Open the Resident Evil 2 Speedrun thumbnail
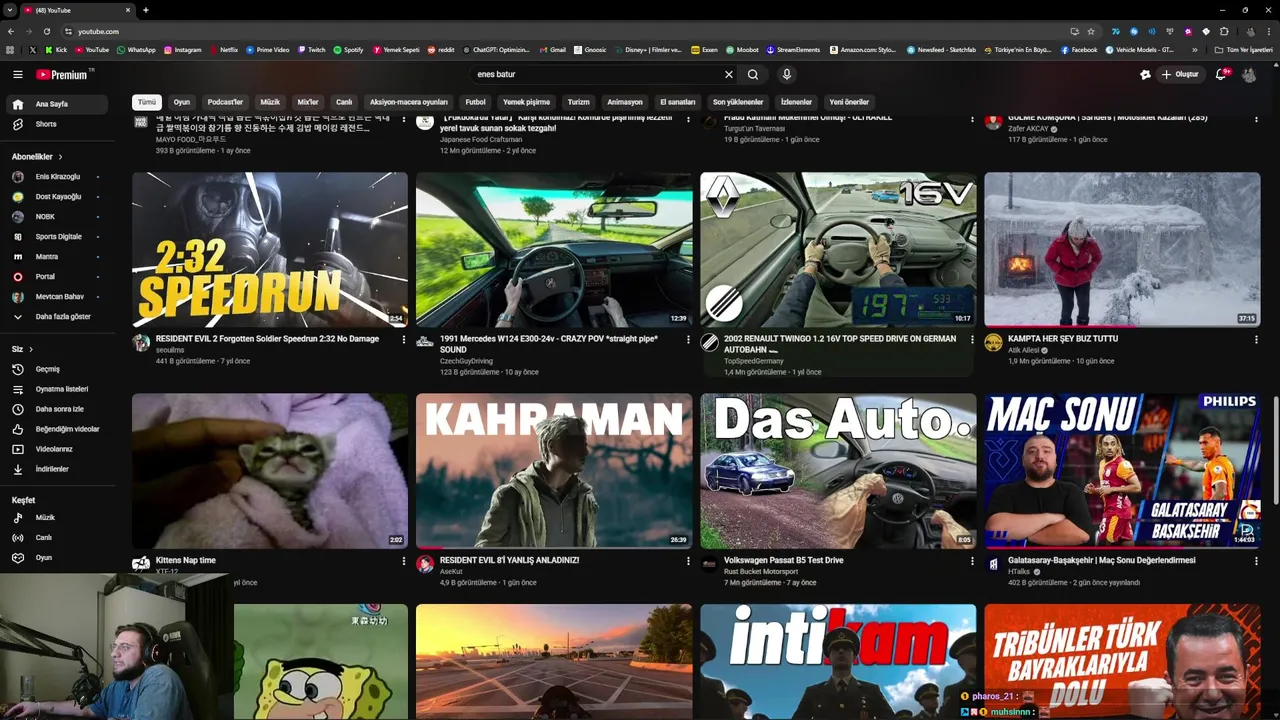 click(x=270, y=249)
